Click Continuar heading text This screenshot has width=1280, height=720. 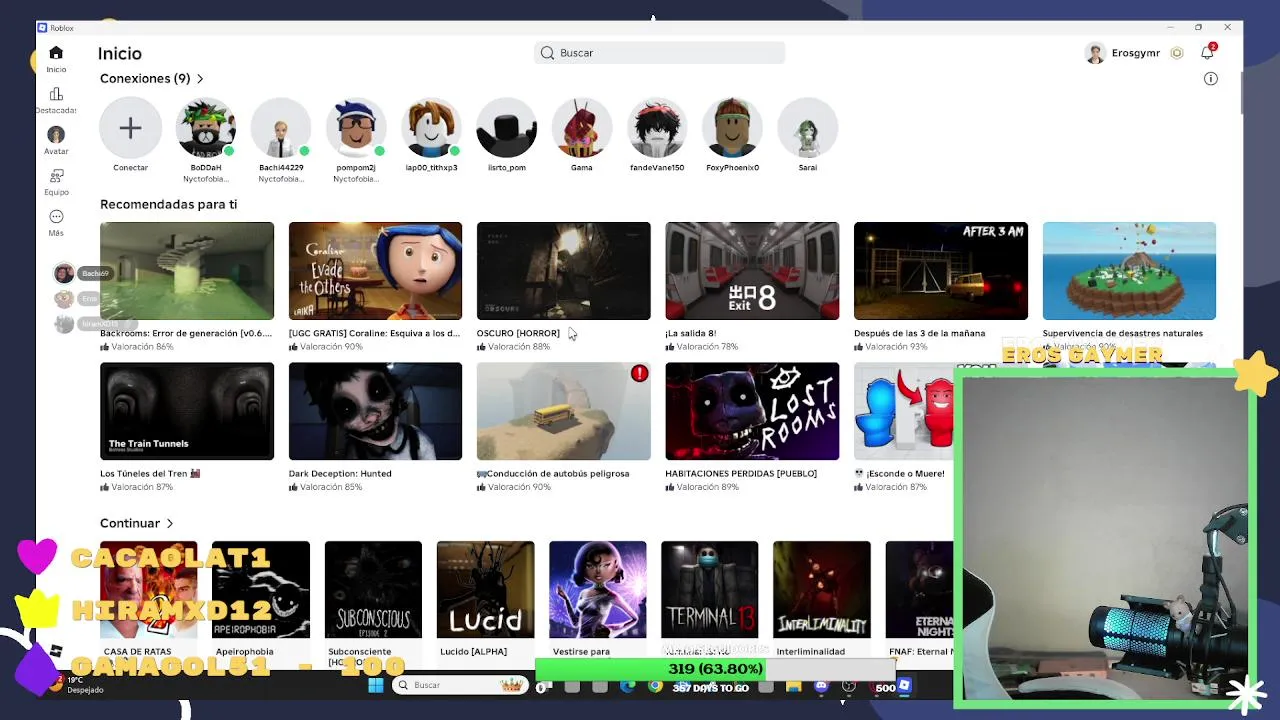pos(130,523)
